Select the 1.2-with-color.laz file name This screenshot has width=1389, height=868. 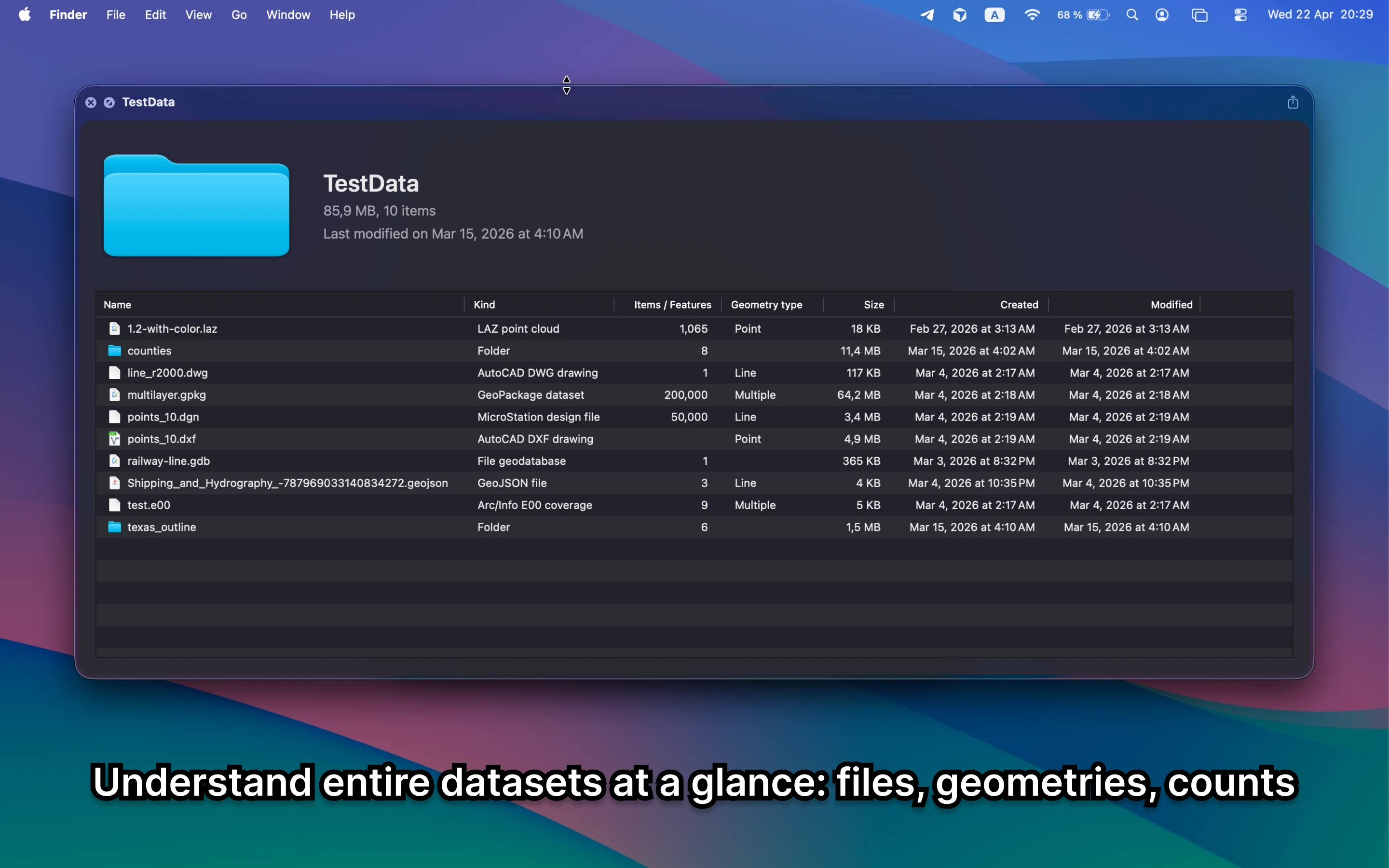tap(172, 328)
